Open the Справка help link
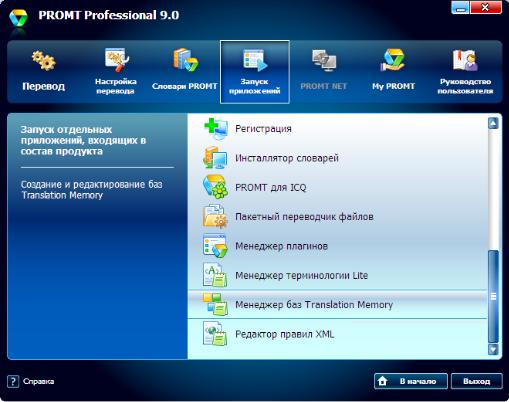Image resolution: width=509 pixels, height=402 pixels. 39,381
